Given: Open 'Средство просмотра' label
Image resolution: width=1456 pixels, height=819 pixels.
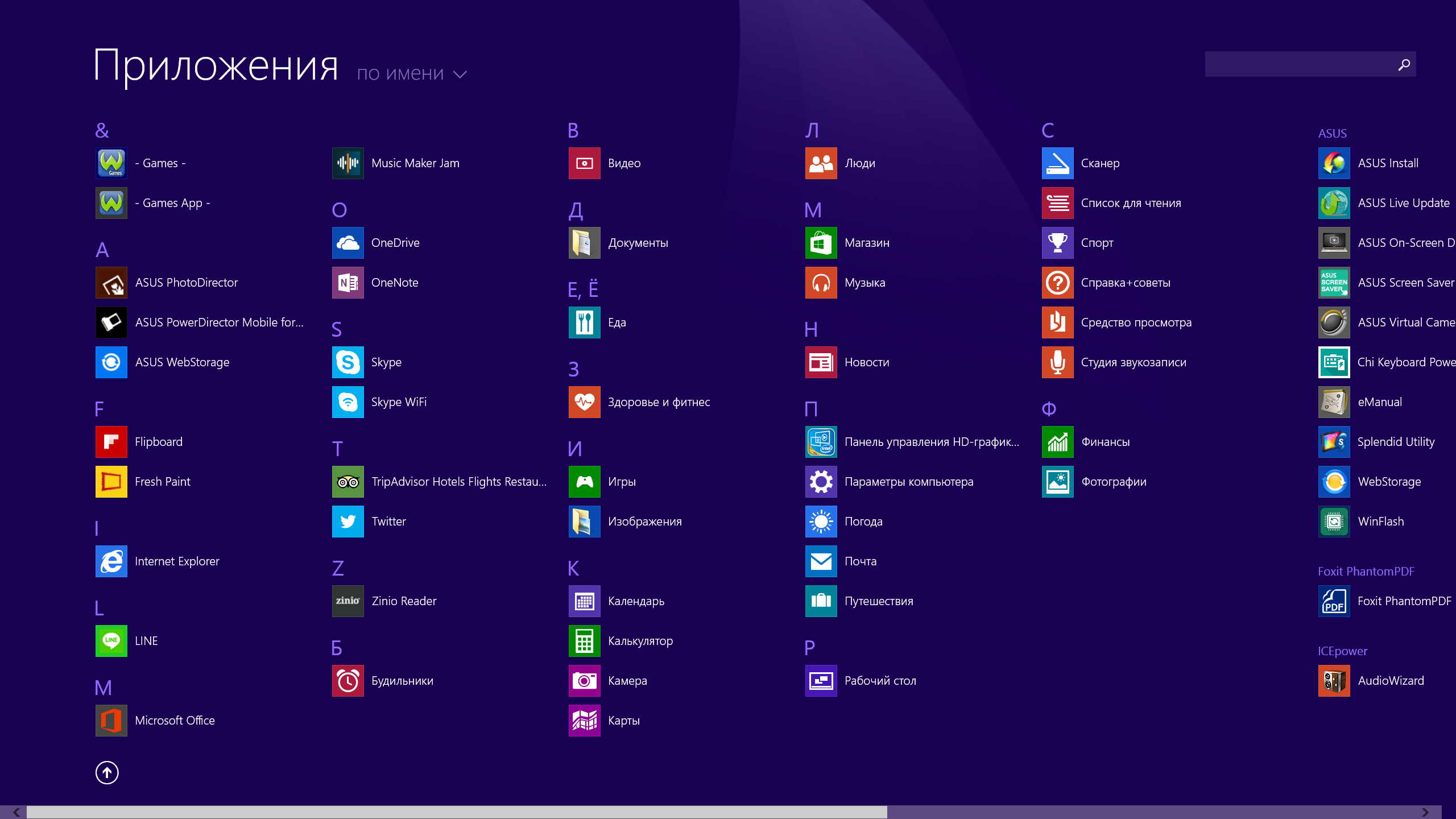Looking at the screenshot, I should click(1136, 322).
